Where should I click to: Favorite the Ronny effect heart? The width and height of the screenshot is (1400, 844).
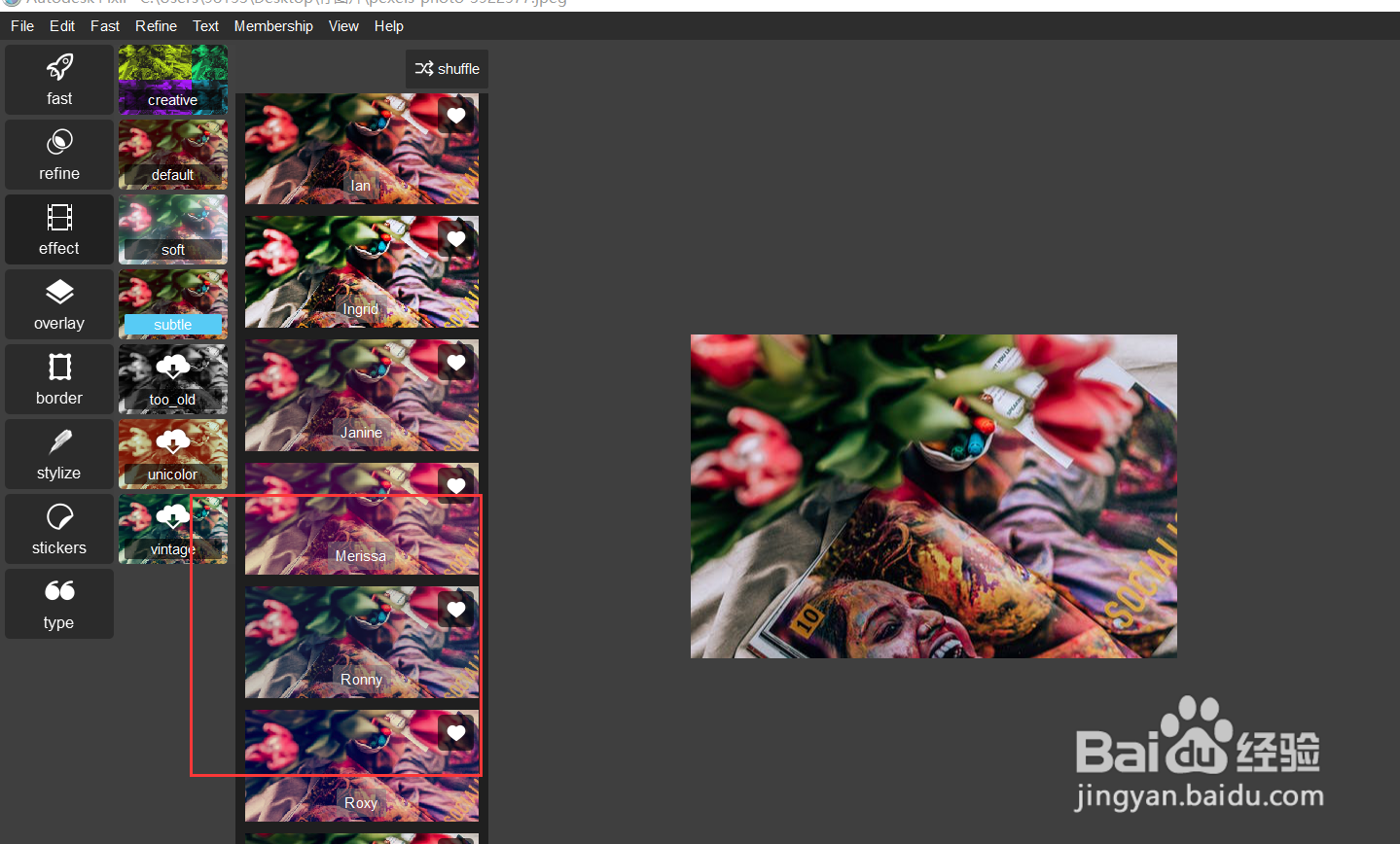pyautogui.click(x=456, y=610)
